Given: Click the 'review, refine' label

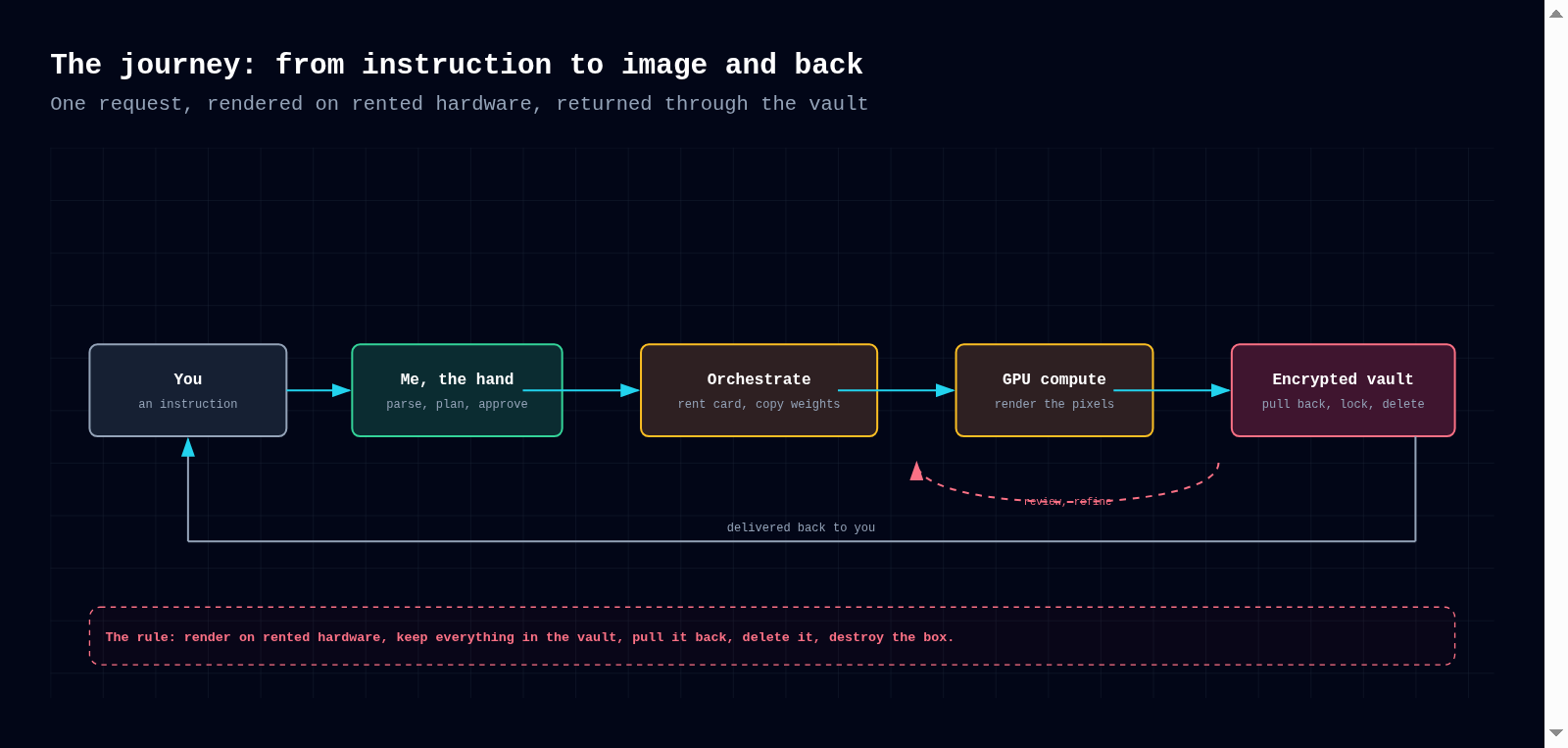Looking at the screenshot, I should coord(1068,502).
